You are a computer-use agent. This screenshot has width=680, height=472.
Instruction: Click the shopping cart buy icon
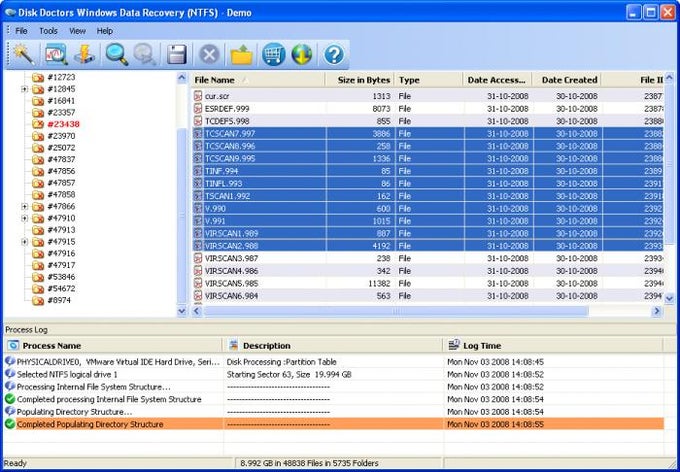tap(274, 55)
